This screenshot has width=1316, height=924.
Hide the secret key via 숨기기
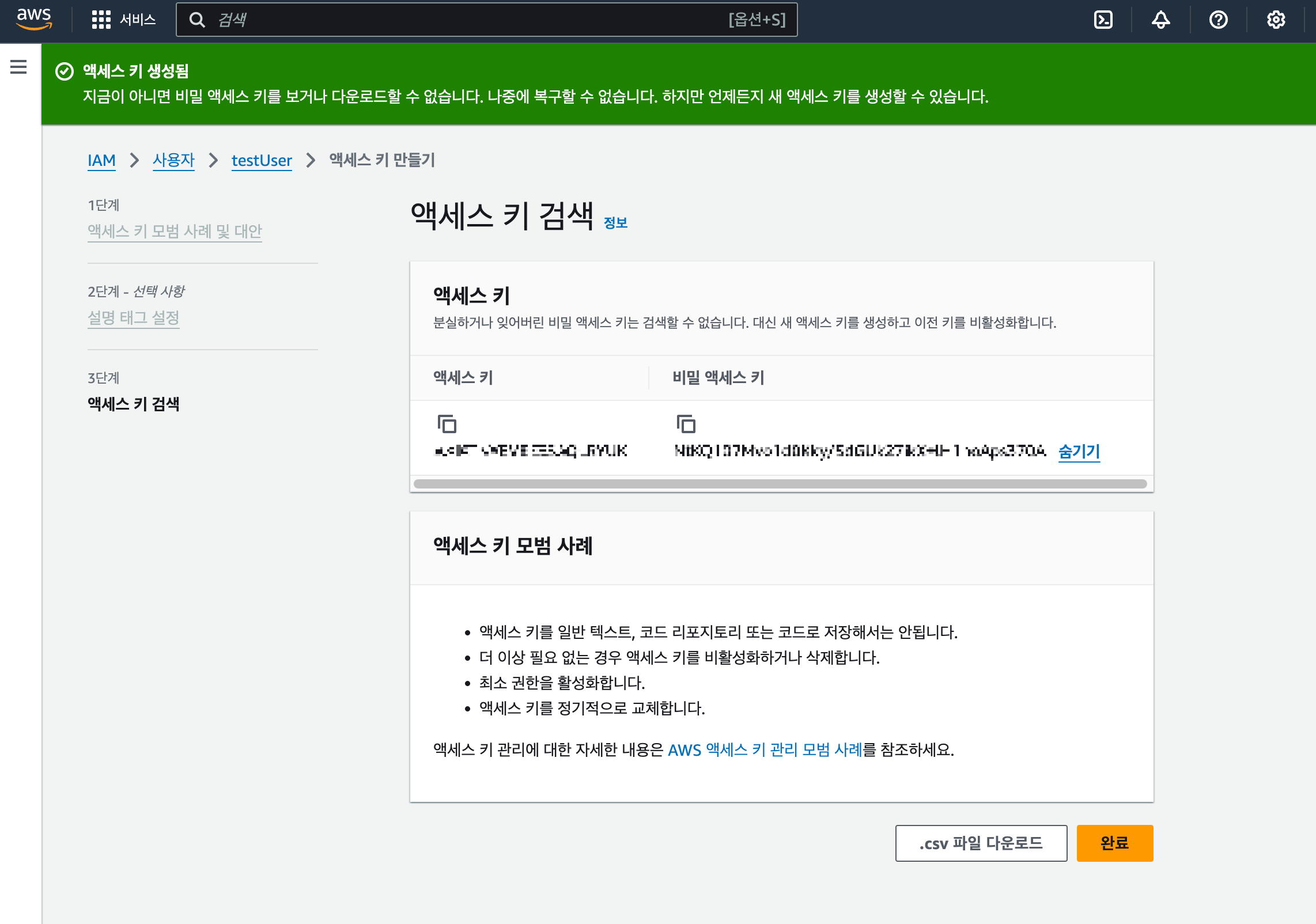tap(1079, 451)
